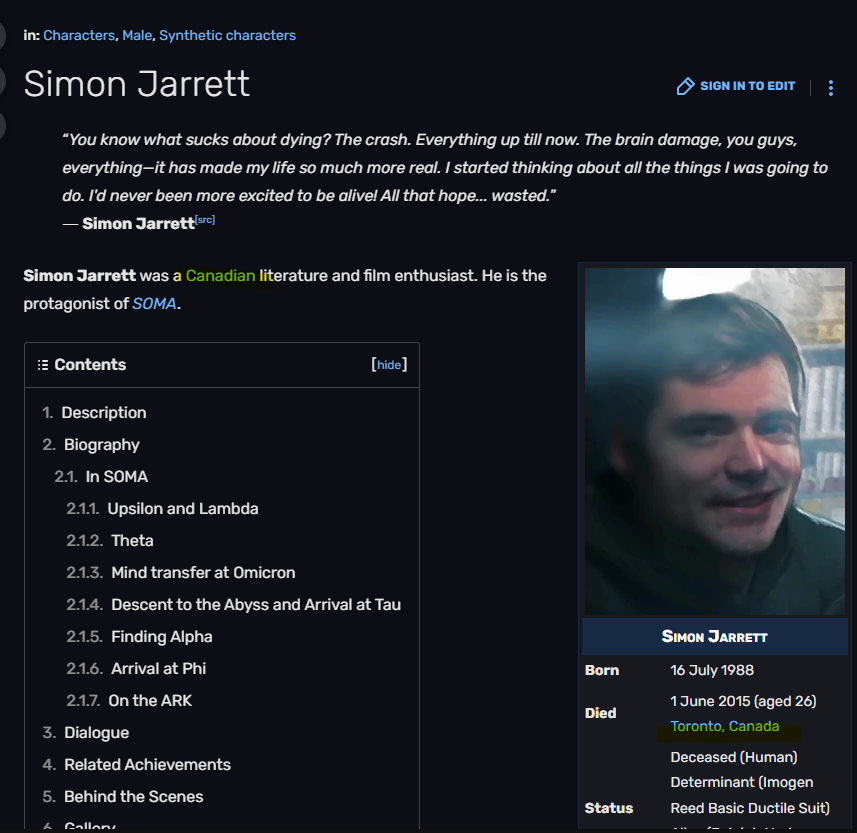857x833 pixels.
Task: Jump to Related Achievements section
Action: pos(148,765)
